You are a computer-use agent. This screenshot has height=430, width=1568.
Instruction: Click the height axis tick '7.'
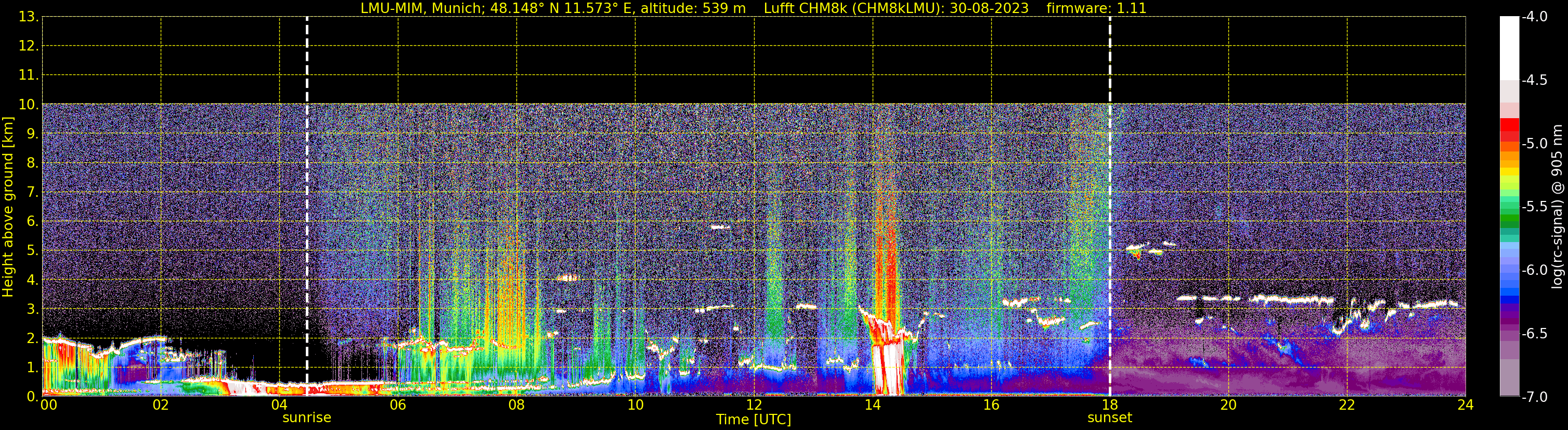(x=33, y=193)
